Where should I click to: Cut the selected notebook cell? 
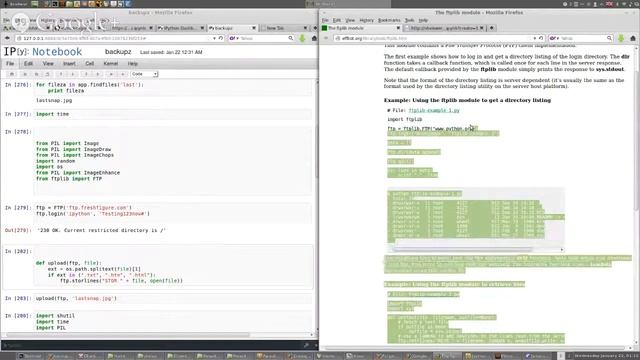point(25,74)
